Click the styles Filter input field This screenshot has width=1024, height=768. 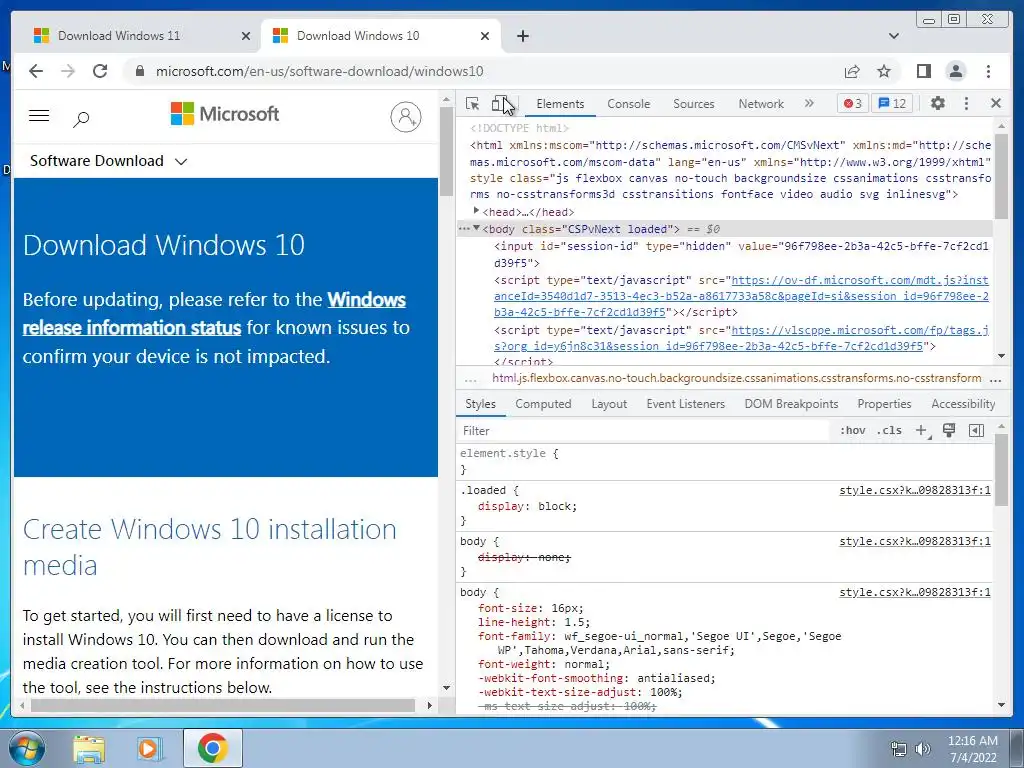pos(643,431)
